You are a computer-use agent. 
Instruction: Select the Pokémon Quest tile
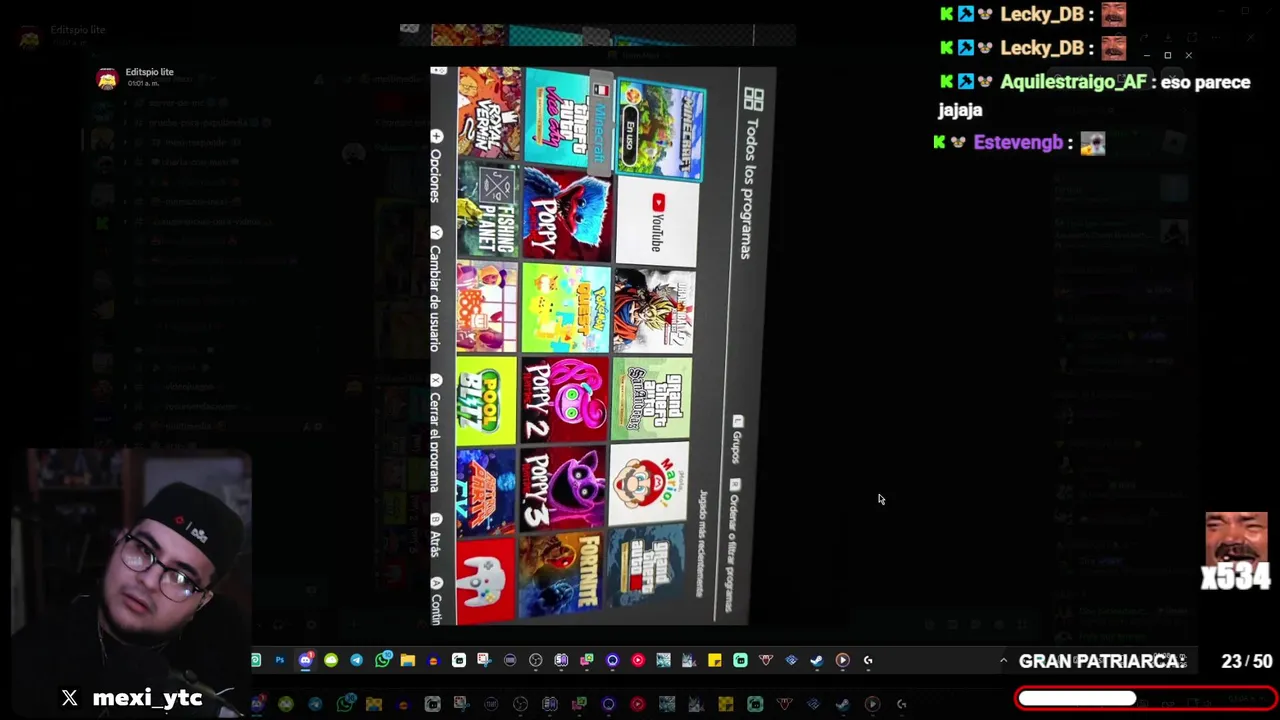click(x=565, y=309)
